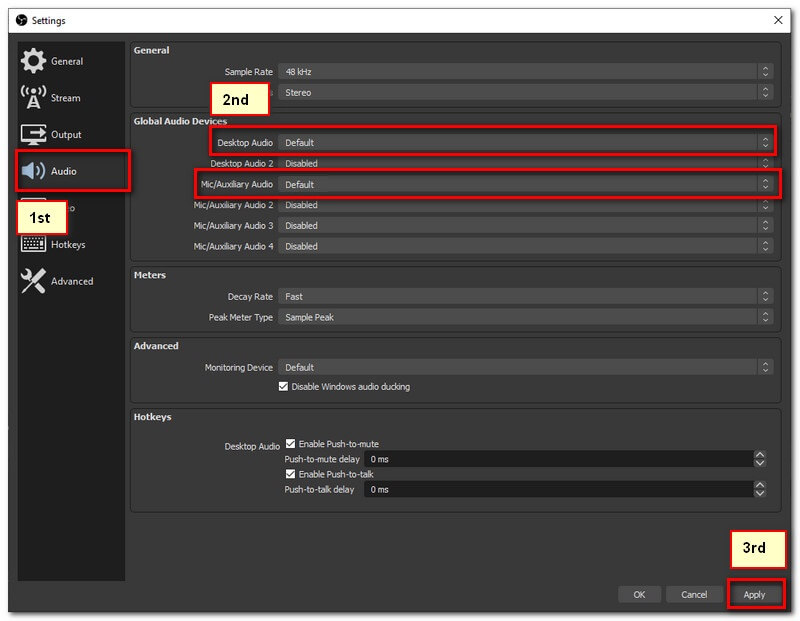800x621 pixels.
Task: Select the Output monitor icon
Action: (x=34, y=135)
